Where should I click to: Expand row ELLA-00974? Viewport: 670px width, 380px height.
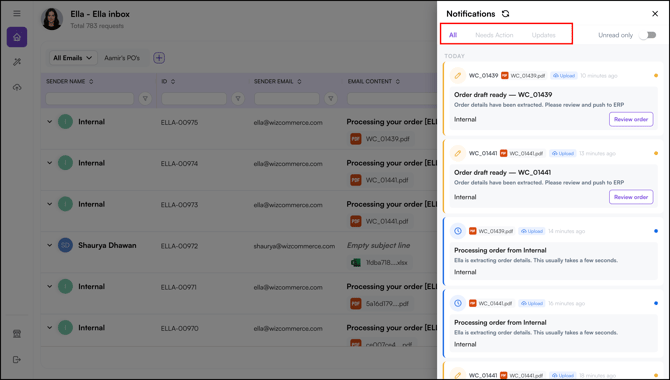click(x=50, y=163)
